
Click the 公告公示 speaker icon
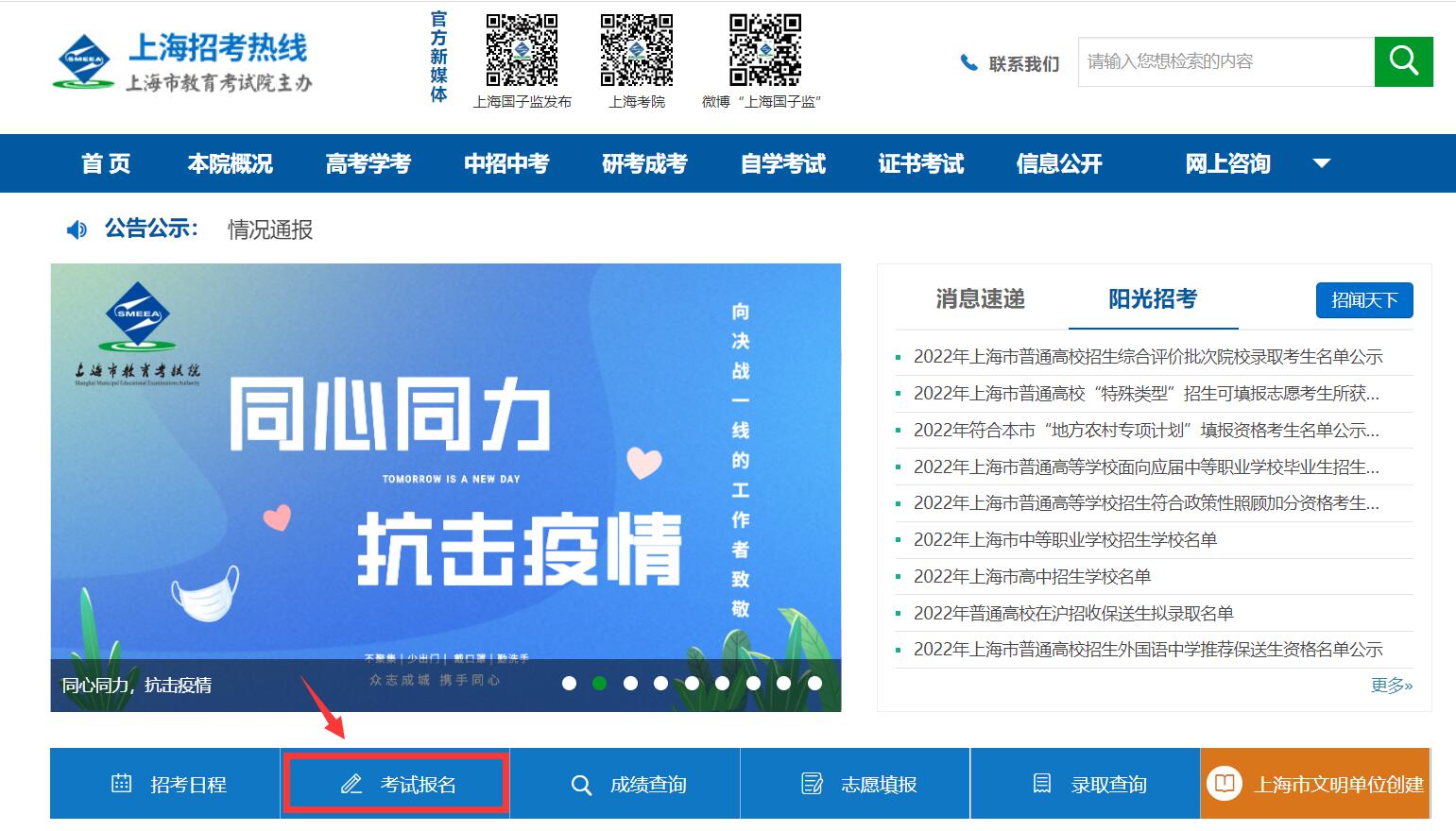click(77, 229)
